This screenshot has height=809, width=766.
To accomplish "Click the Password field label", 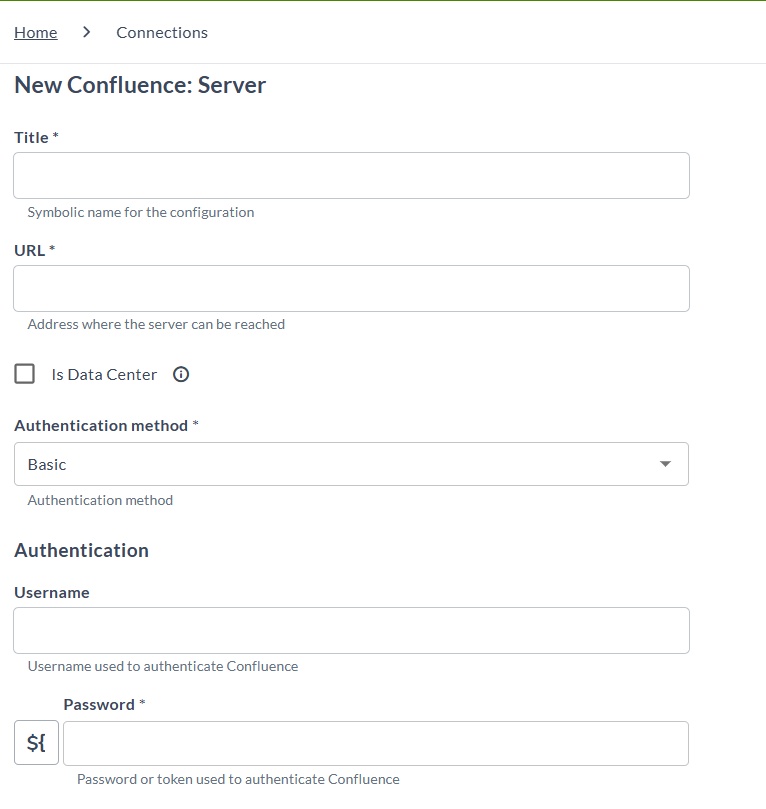I will coord(99,704).
